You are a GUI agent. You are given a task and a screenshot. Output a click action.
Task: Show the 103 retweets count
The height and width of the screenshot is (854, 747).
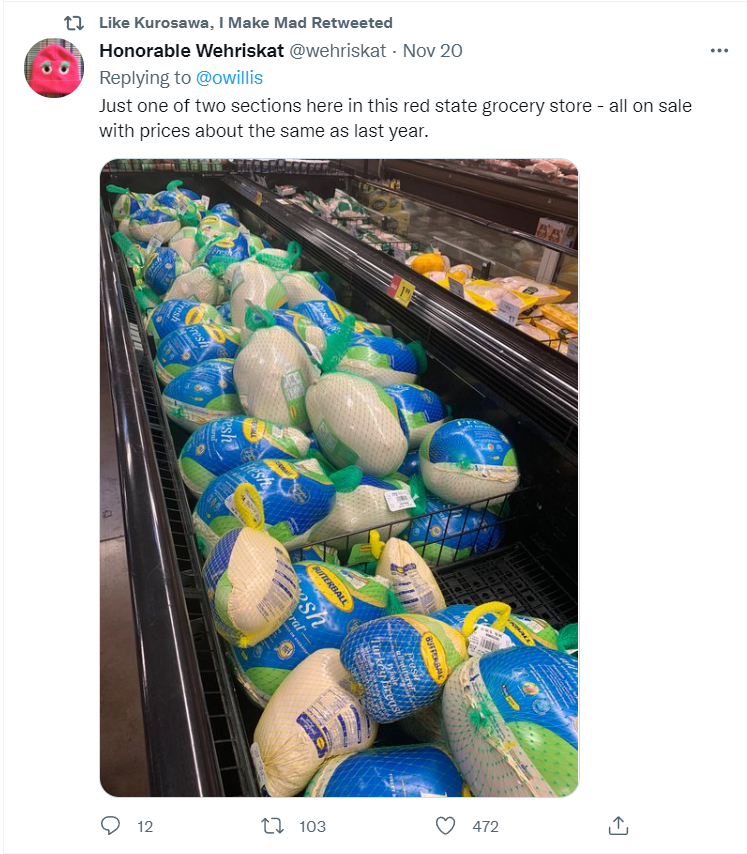(313, 827)
